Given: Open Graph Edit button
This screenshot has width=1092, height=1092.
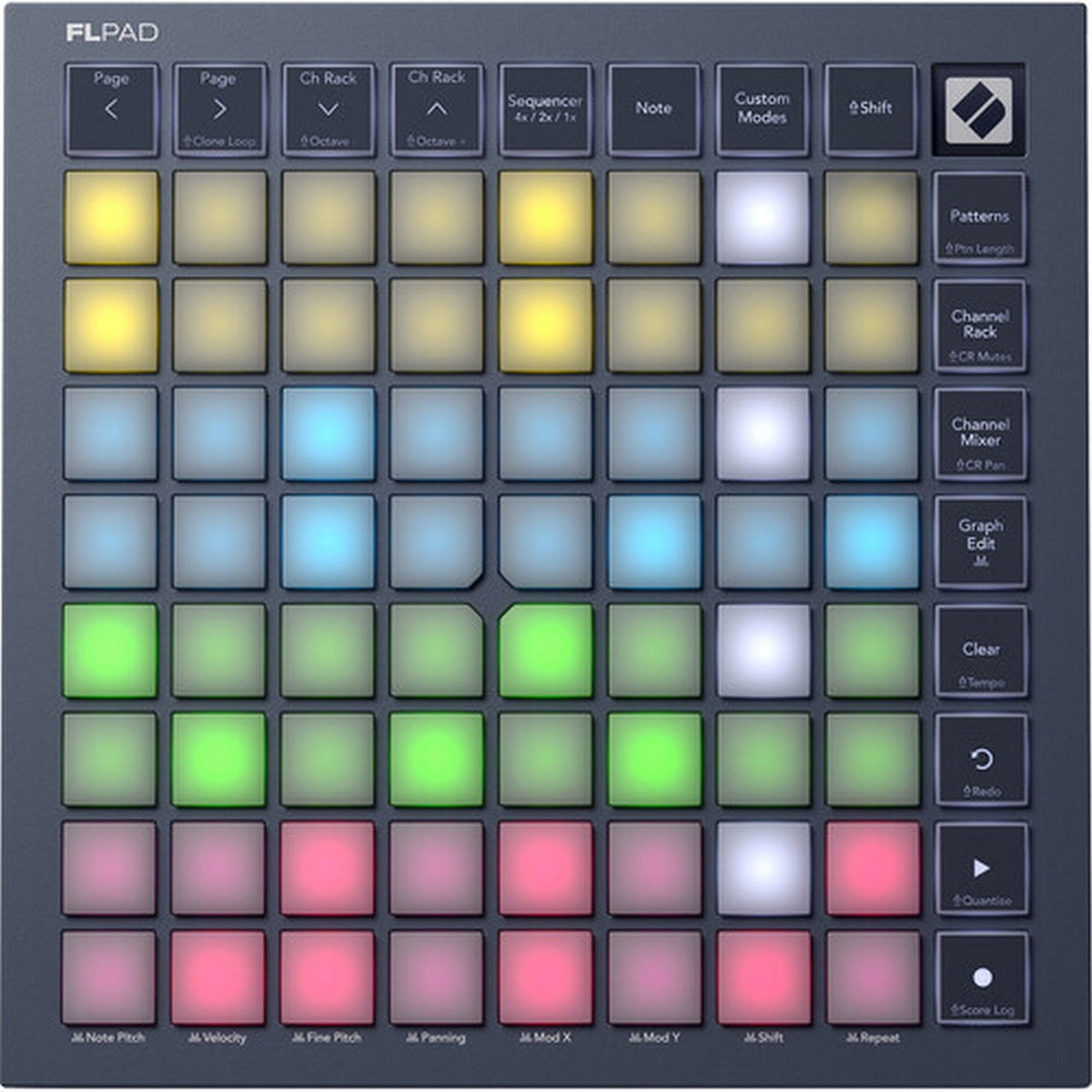Looking at the screenshot, I should (980, 543).
